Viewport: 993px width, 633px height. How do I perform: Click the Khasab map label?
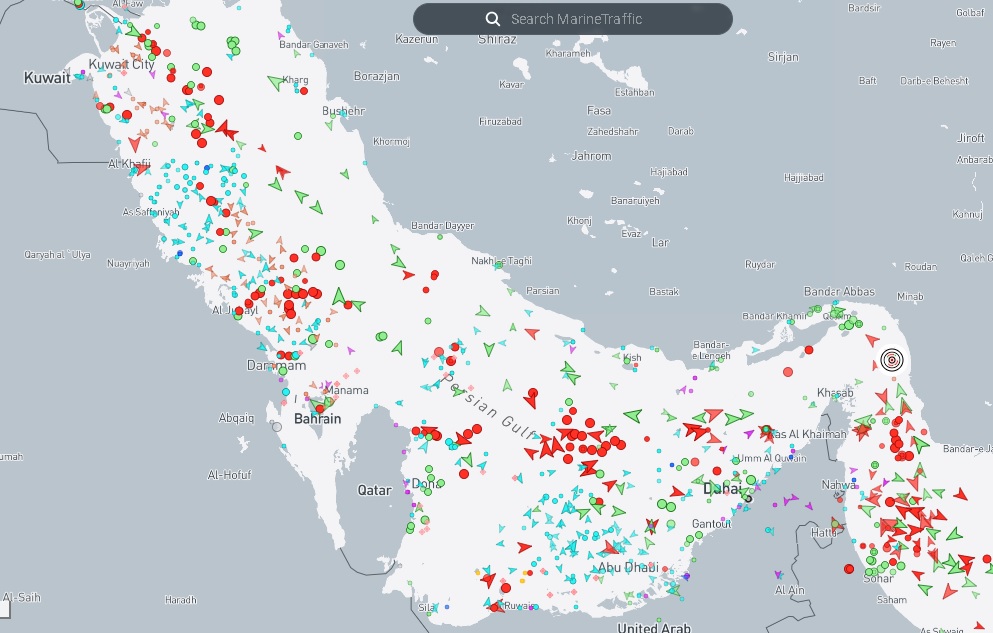[x=835, y=392]
